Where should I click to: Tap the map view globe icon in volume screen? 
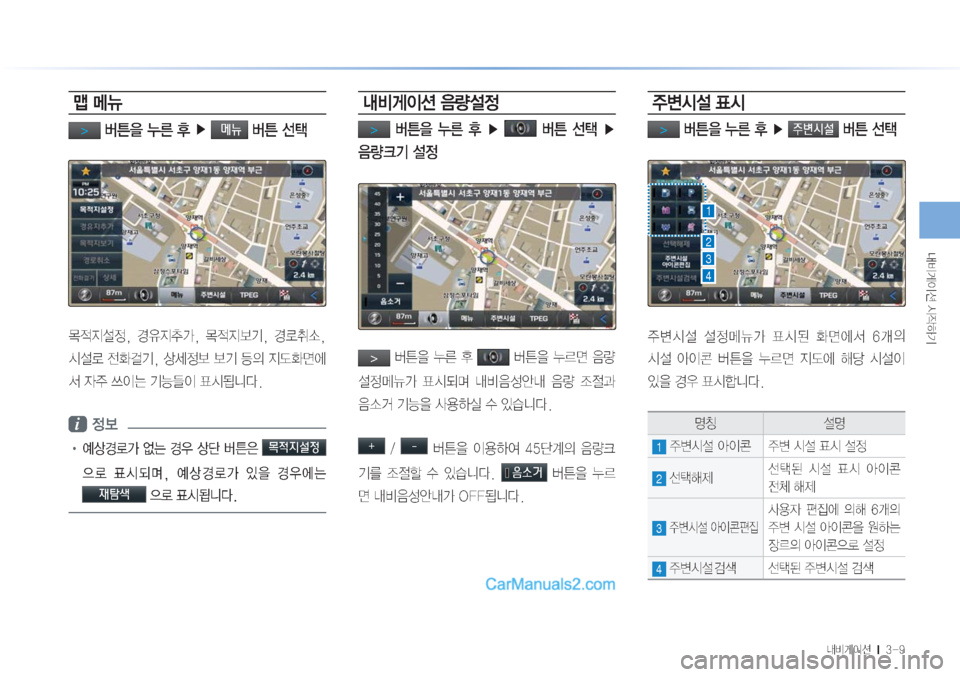coord(375,318)
